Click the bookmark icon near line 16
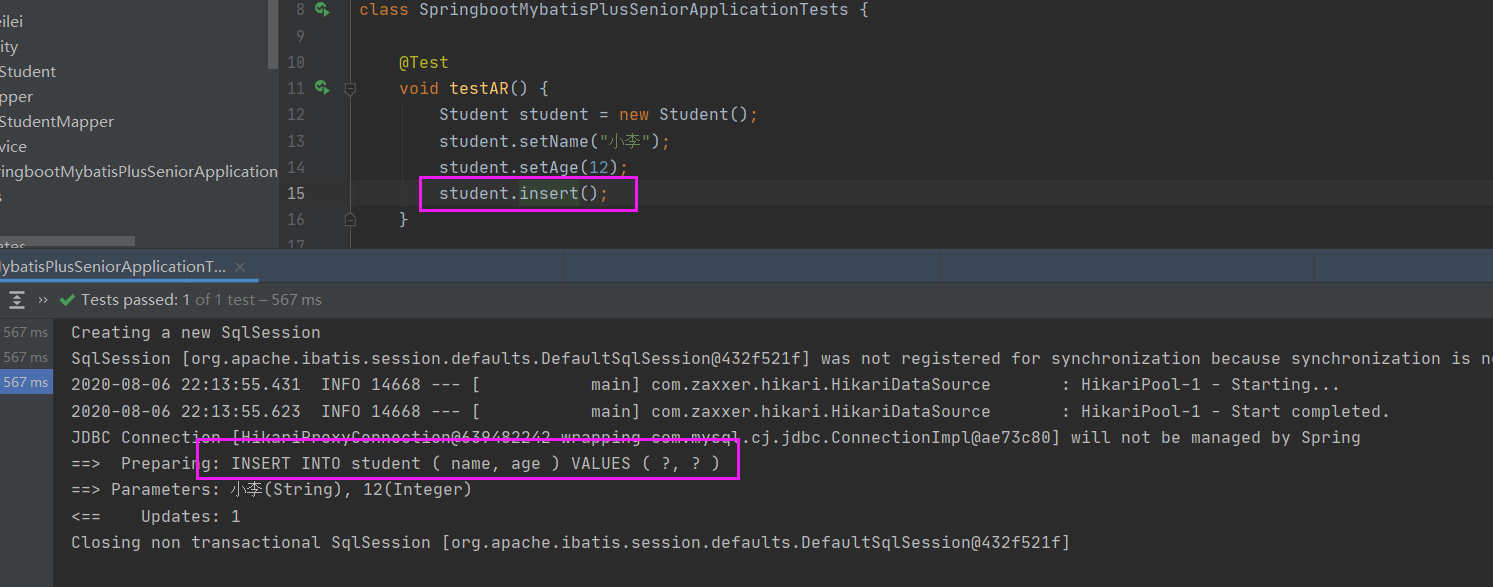Screen dimensions: 1493x587 350,218
